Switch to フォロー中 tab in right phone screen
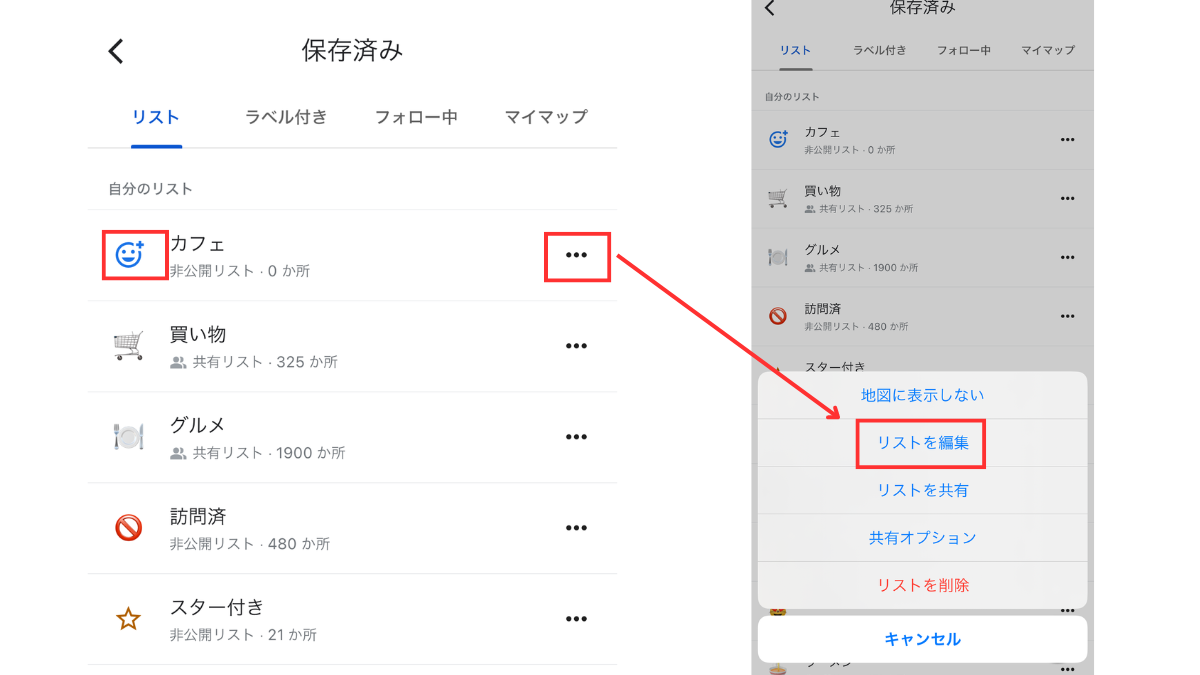 (x=964, y=50)
